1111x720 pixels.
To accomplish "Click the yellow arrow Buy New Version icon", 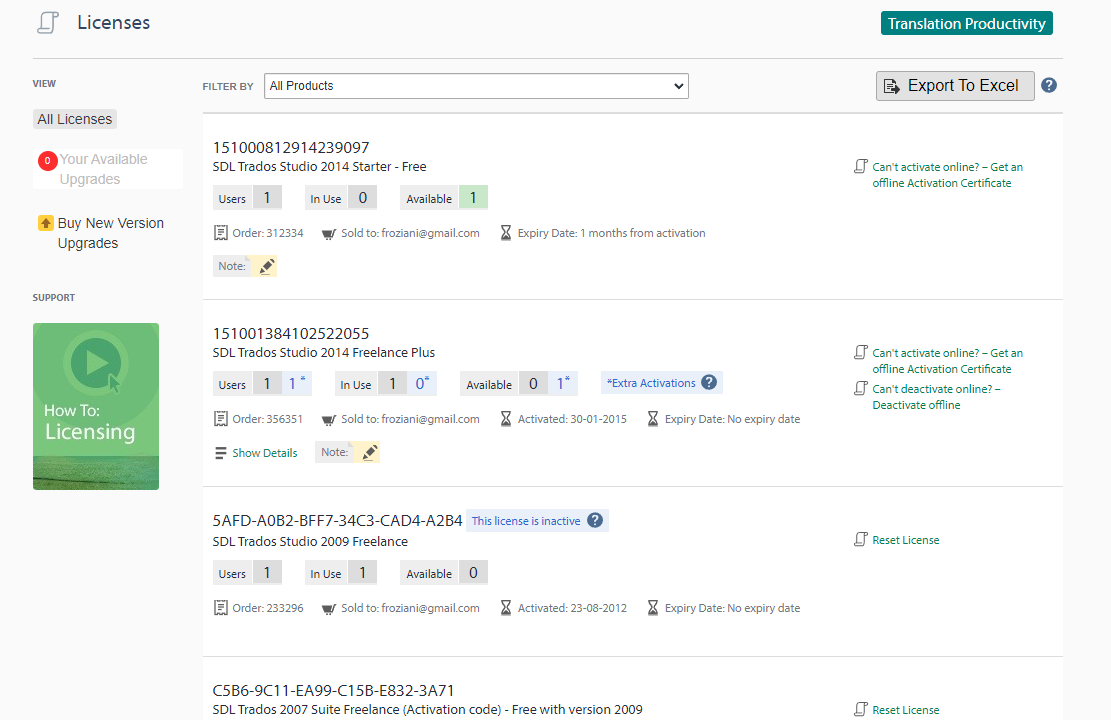I will pos(45,223).
